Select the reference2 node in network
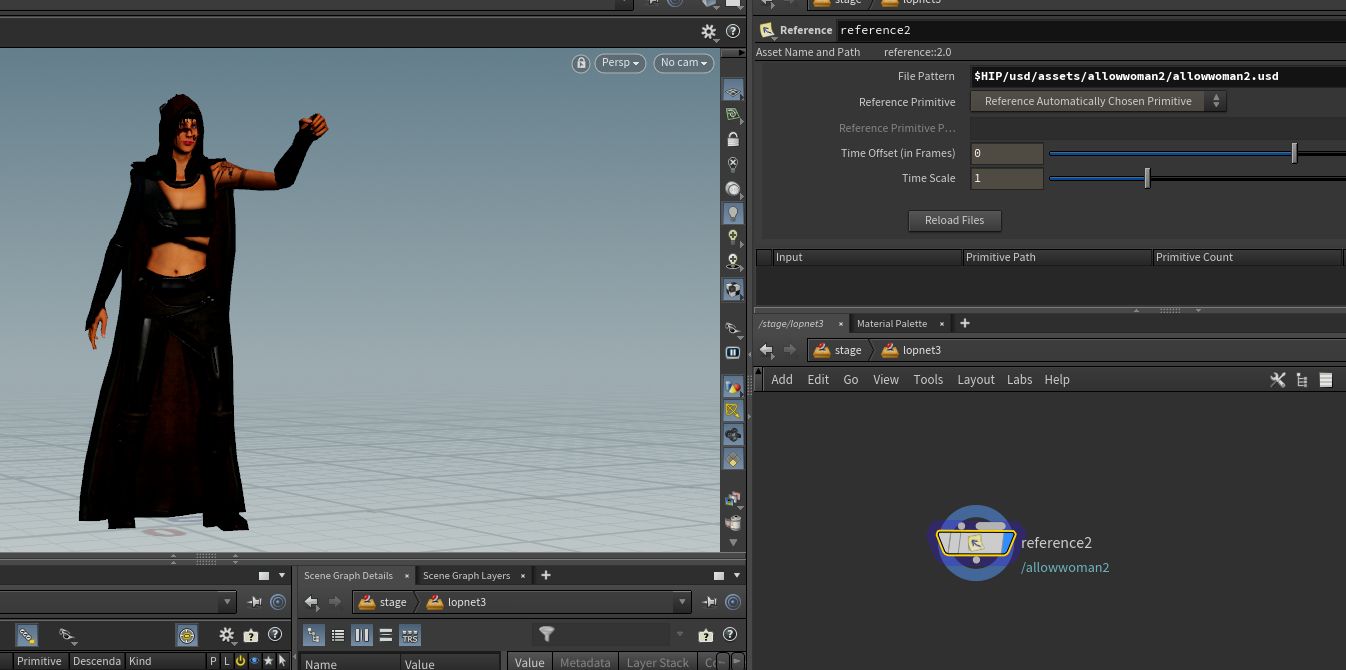The height and width of the screenshot is (670, 1346). coord(976,543)
